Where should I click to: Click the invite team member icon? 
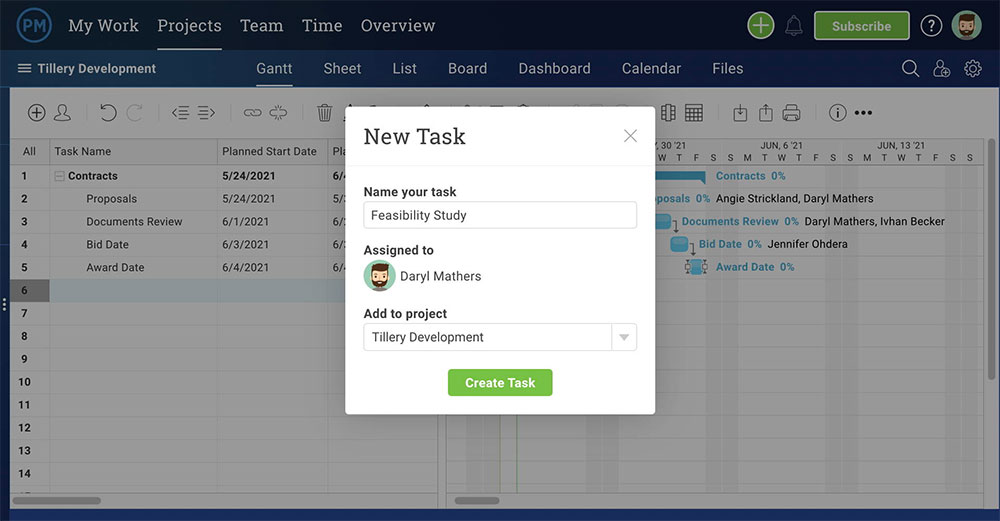click(x=941, y=68)
